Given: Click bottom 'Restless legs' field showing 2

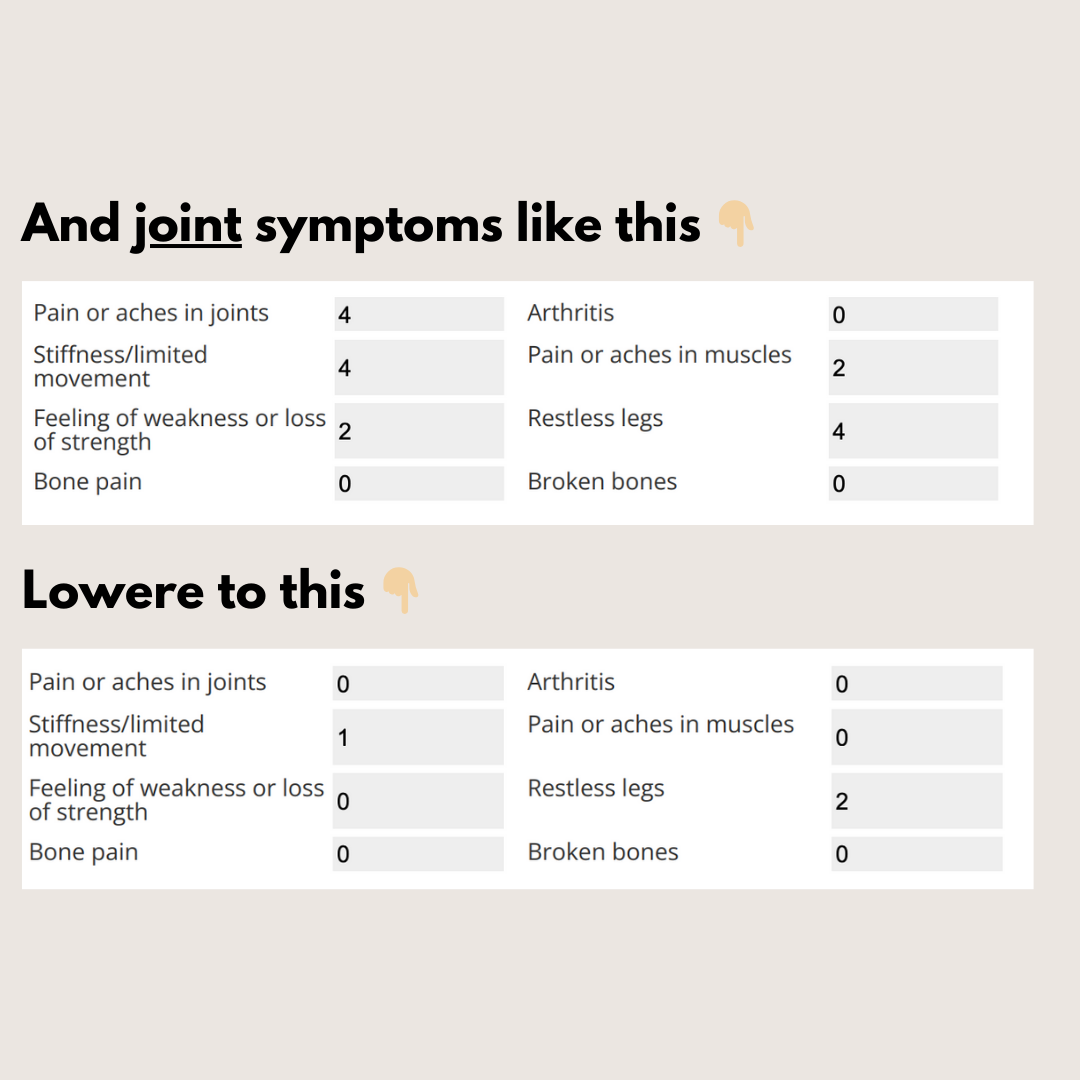Looking at the screenshot, I should (916, 800).
